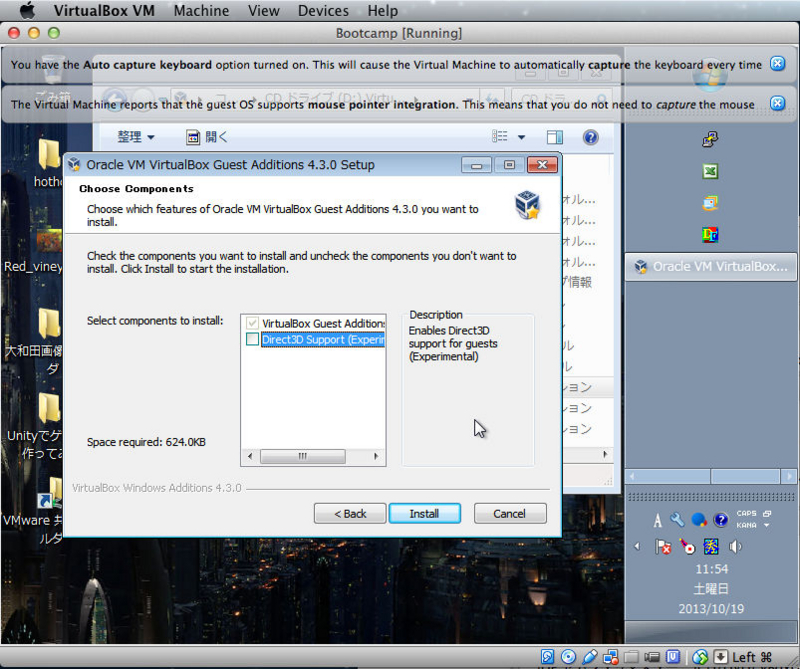This screenshot has width=800, height=669.
Task: Click the Windows Start orb
Action: pos(710,77)
